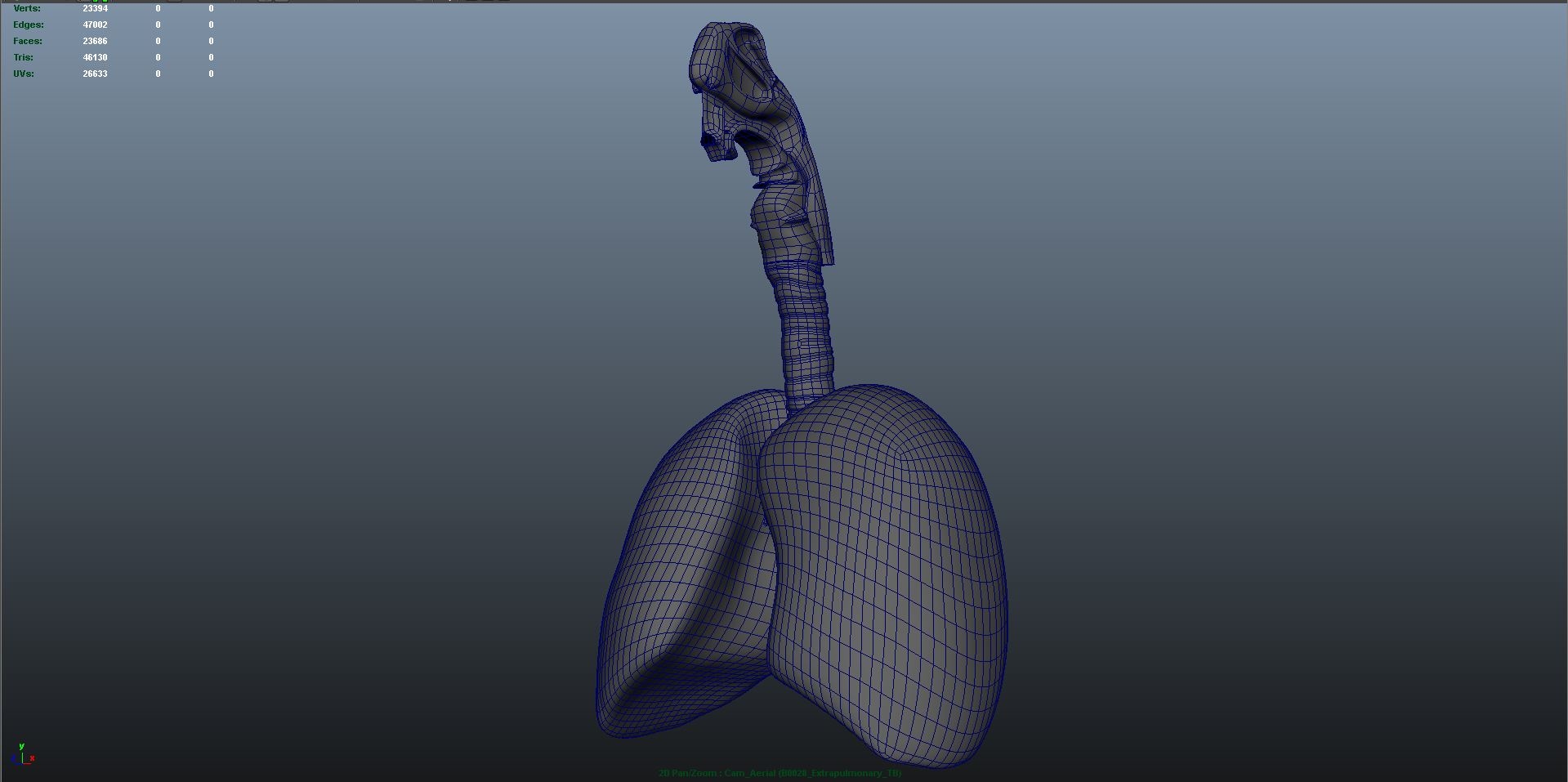1568x782 pixels.
Task: Click the Edges HUD row to toggle its display
Action: tap(28, 25)
